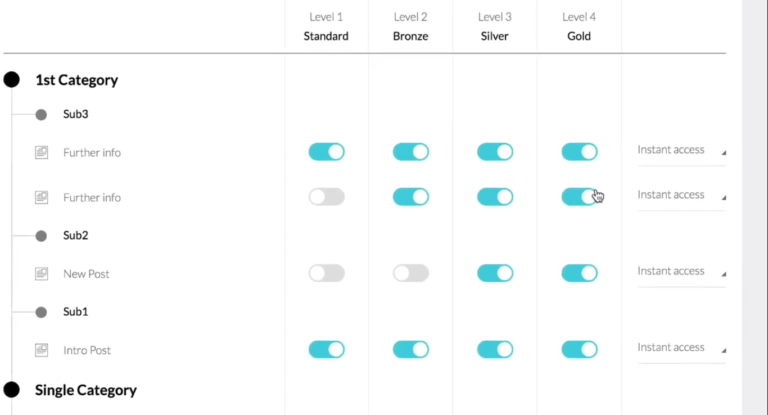768x415 pixels.
Task: Click the gray node dot for Sub3
Action: point(41,115)
